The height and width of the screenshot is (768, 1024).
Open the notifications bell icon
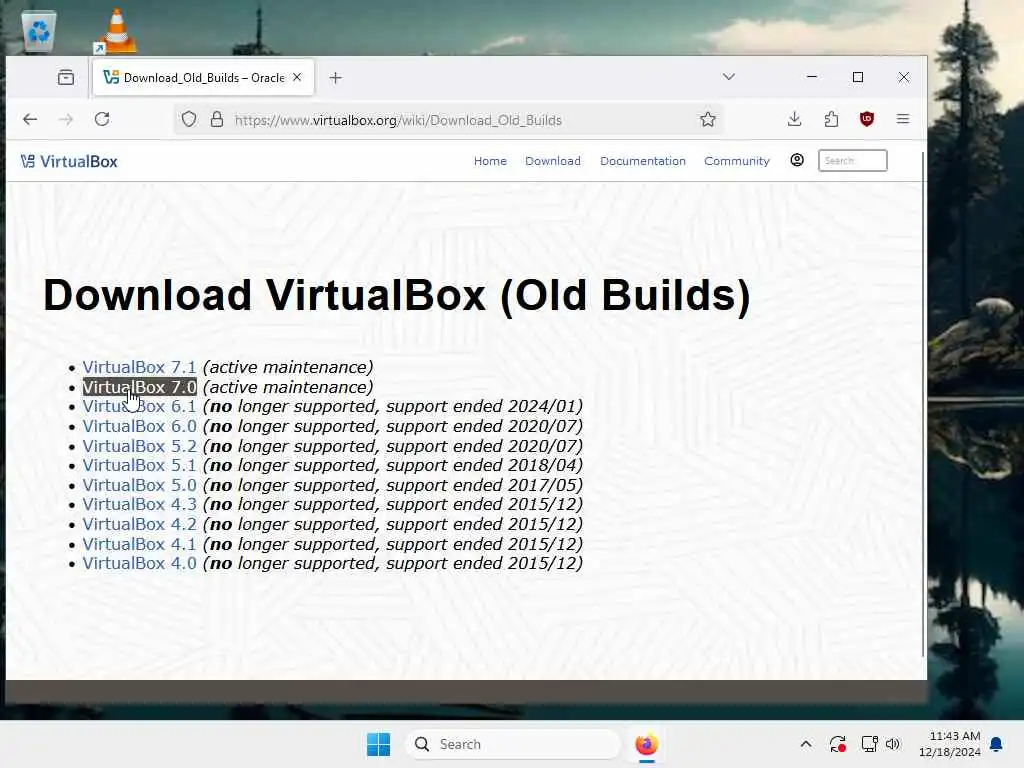[997, 744]
